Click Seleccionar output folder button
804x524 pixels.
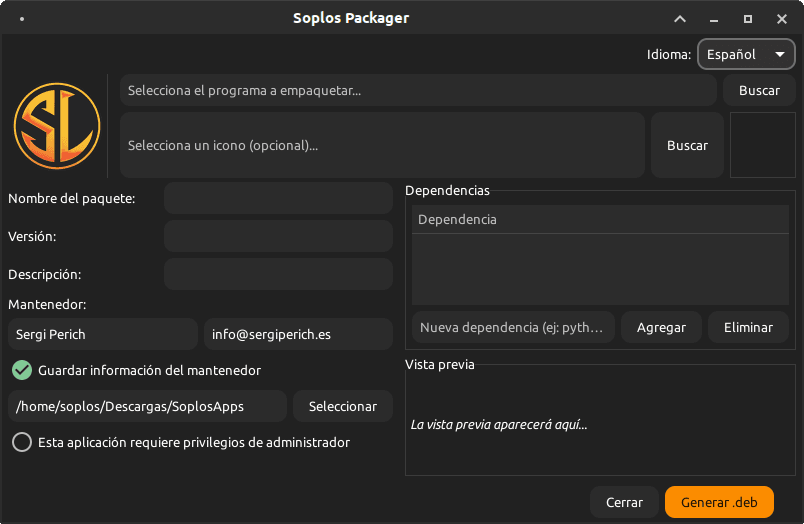pos(343,406)
